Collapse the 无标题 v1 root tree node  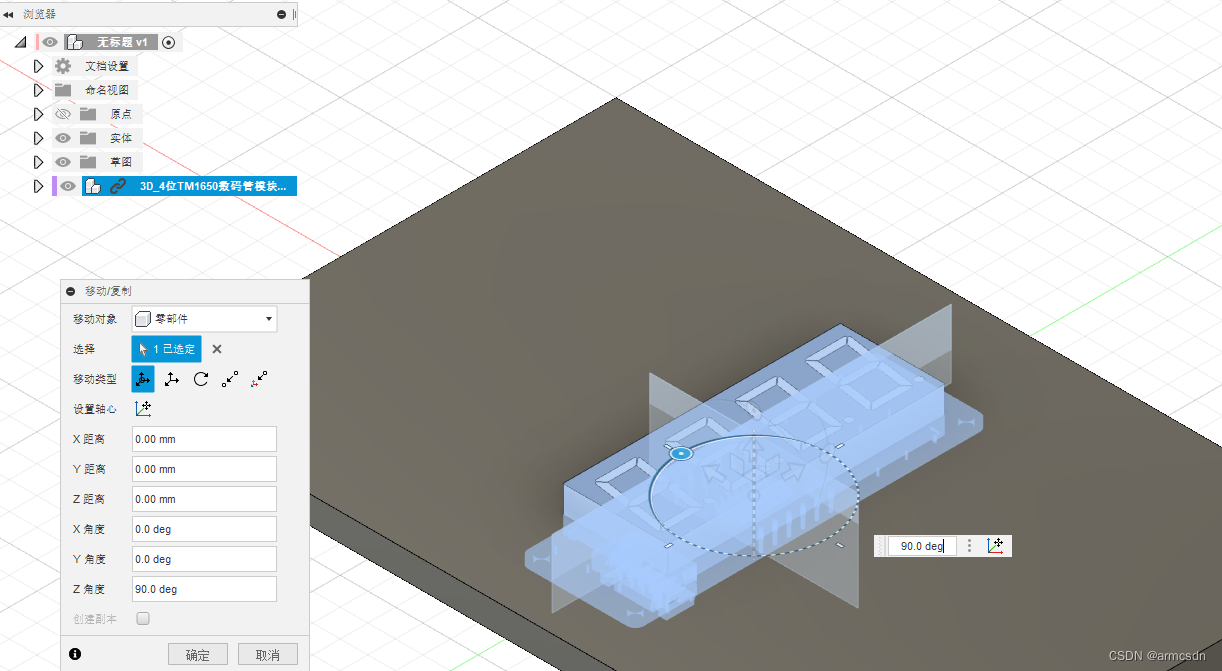pyautogui.click(x=21, y=42)
